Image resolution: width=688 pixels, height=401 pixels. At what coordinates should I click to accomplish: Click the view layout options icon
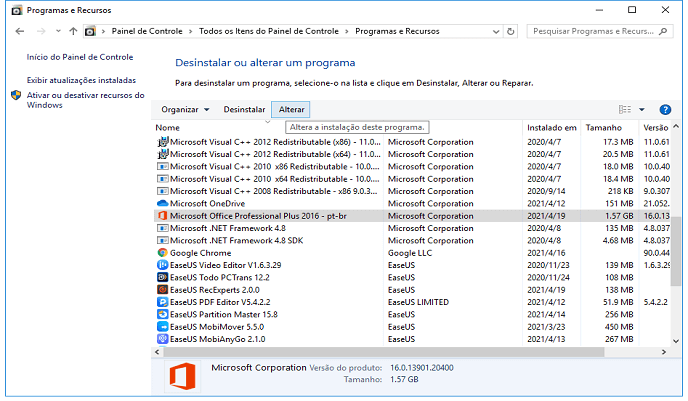625,109
